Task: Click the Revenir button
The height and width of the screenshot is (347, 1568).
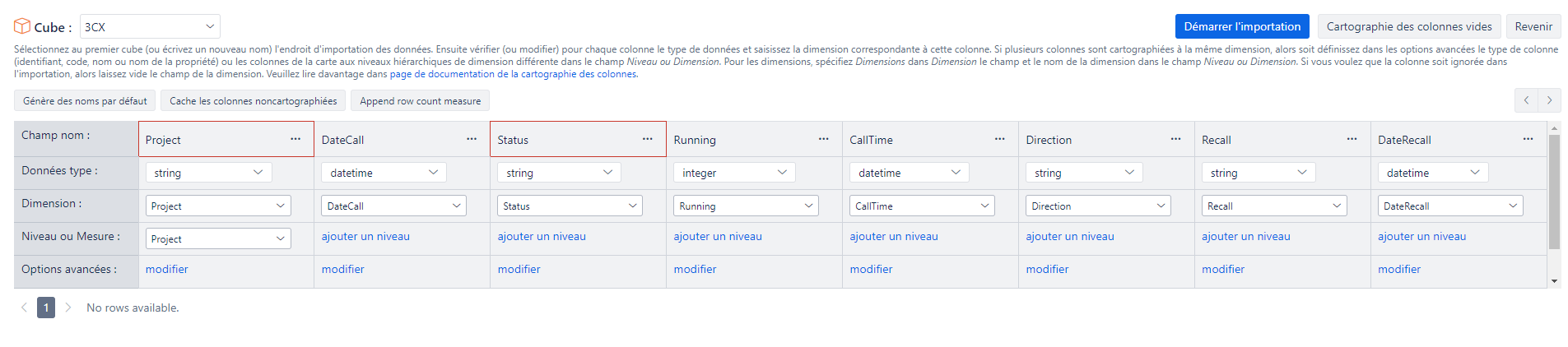Action: 1533,26
